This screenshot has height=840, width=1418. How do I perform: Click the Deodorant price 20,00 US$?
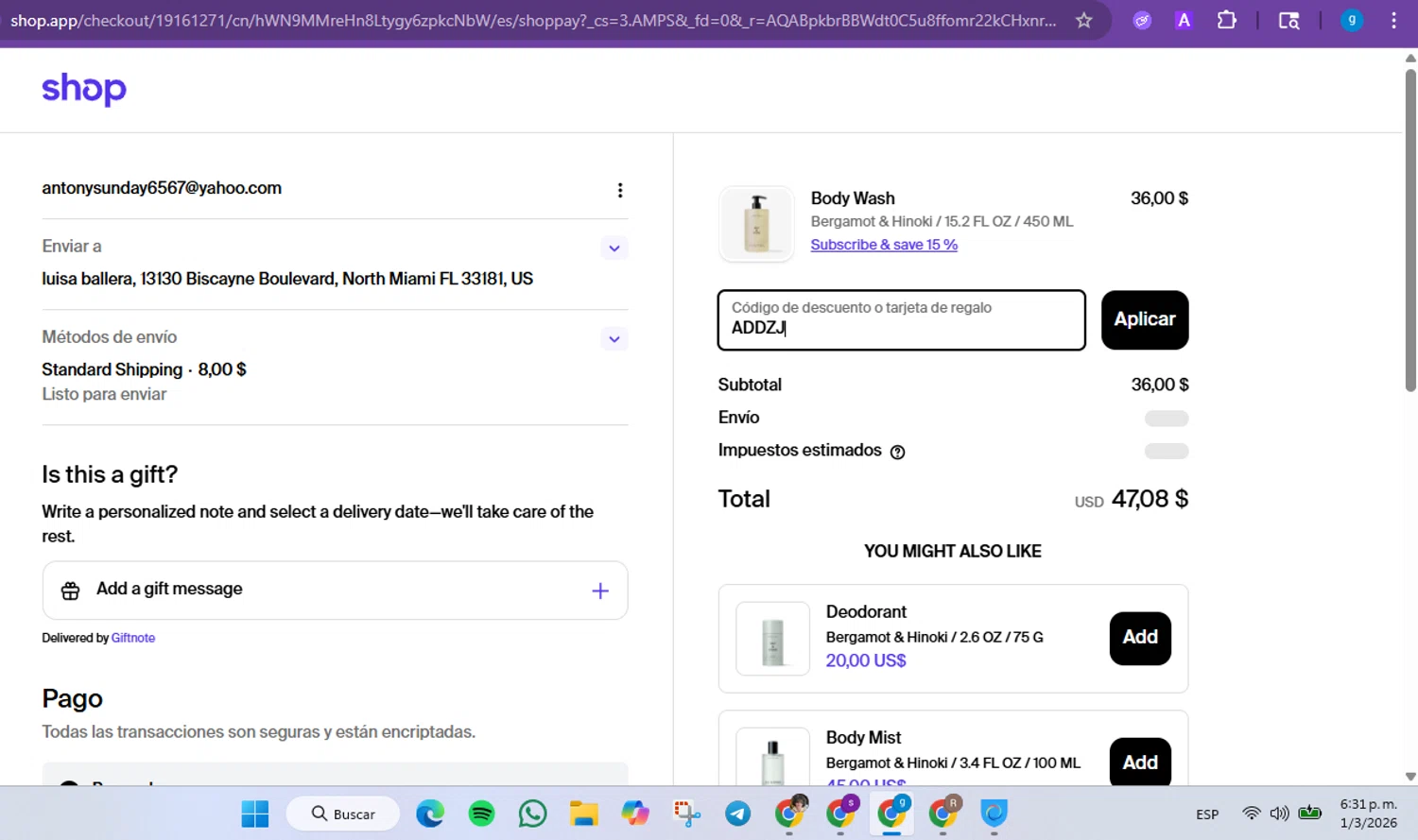click(866, 660)
